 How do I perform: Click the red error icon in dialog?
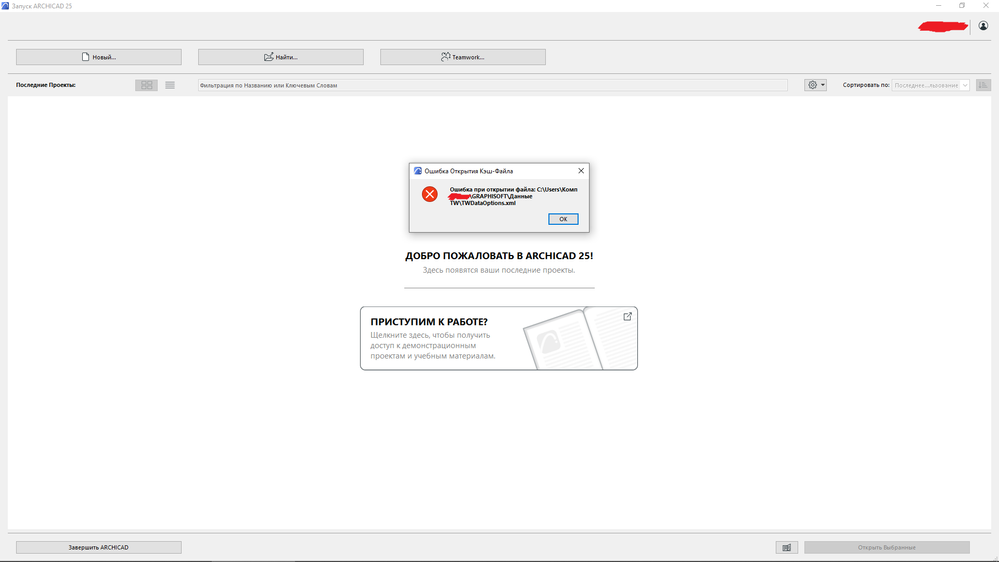tap(429, 194)
